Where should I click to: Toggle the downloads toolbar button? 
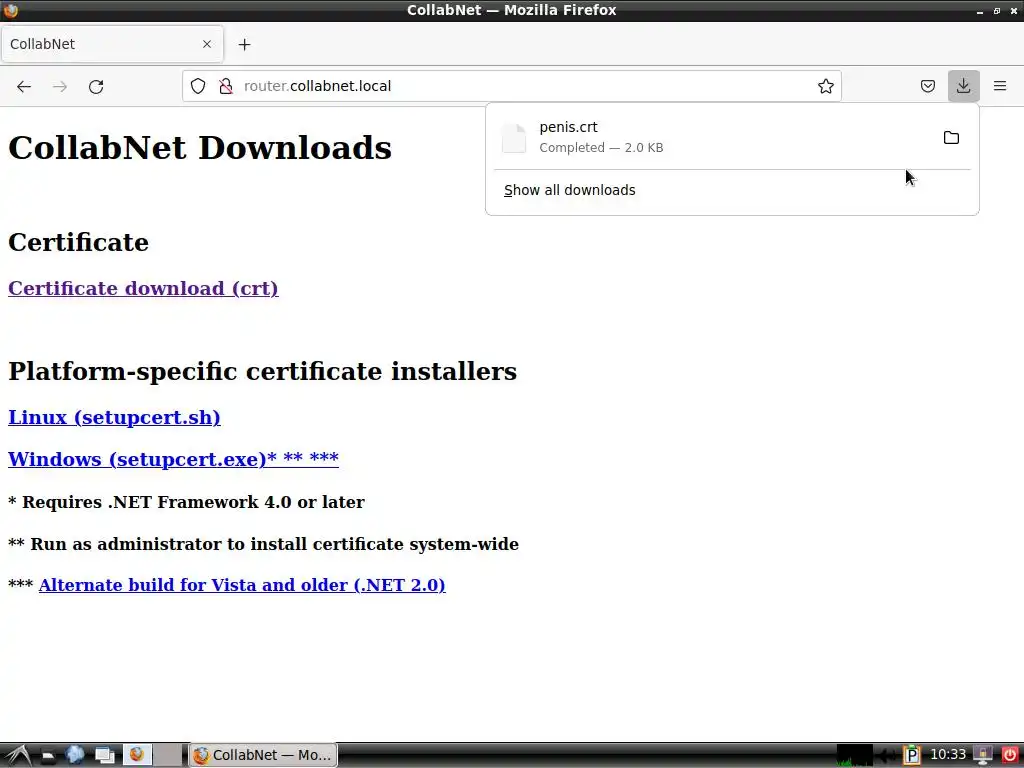tap(963, 86)
